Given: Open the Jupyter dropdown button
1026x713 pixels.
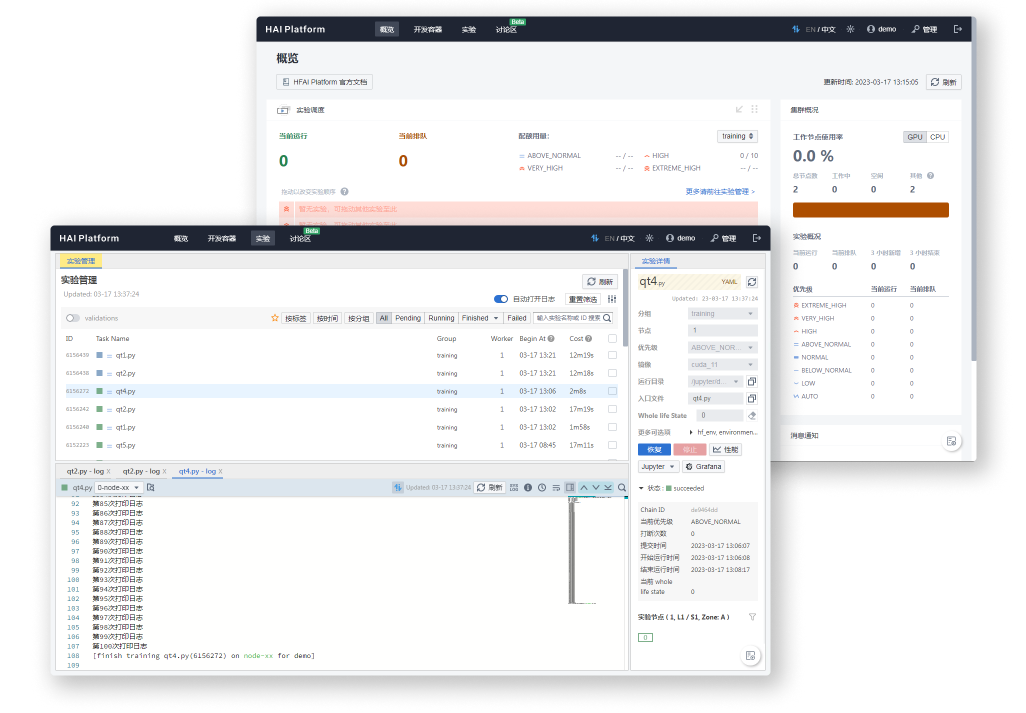Looking at the screenshot, I should pos(658,466).
